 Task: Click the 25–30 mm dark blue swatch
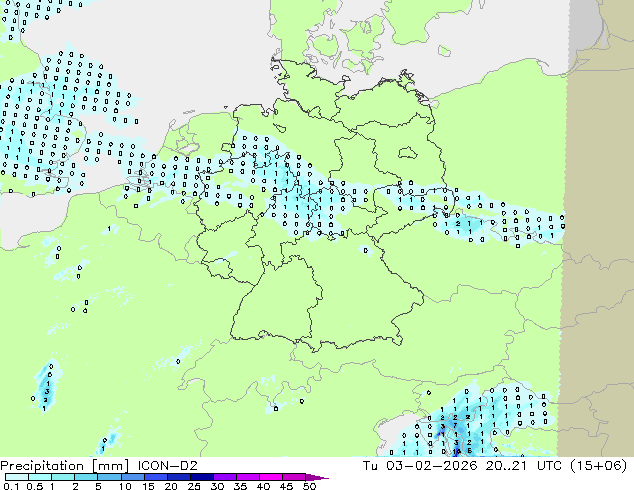tap(201, 477)
